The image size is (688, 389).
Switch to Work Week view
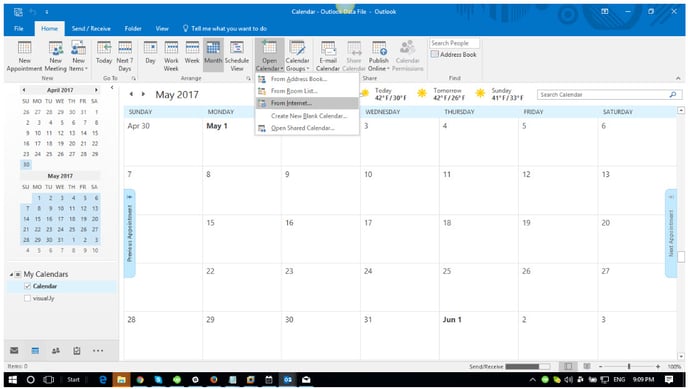(171, 56)
